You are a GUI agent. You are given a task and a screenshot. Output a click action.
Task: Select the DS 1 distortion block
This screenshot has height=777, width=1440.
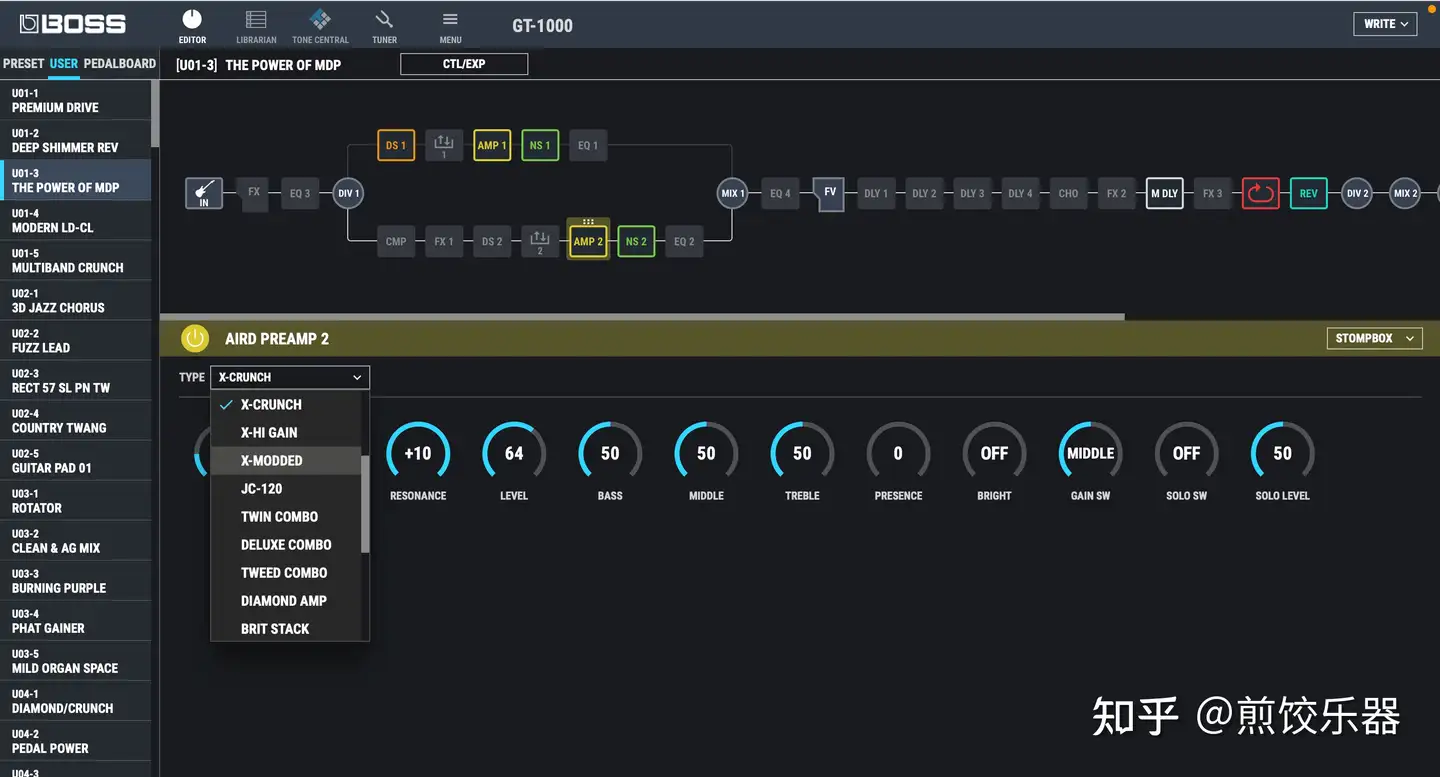coord(396,145)
